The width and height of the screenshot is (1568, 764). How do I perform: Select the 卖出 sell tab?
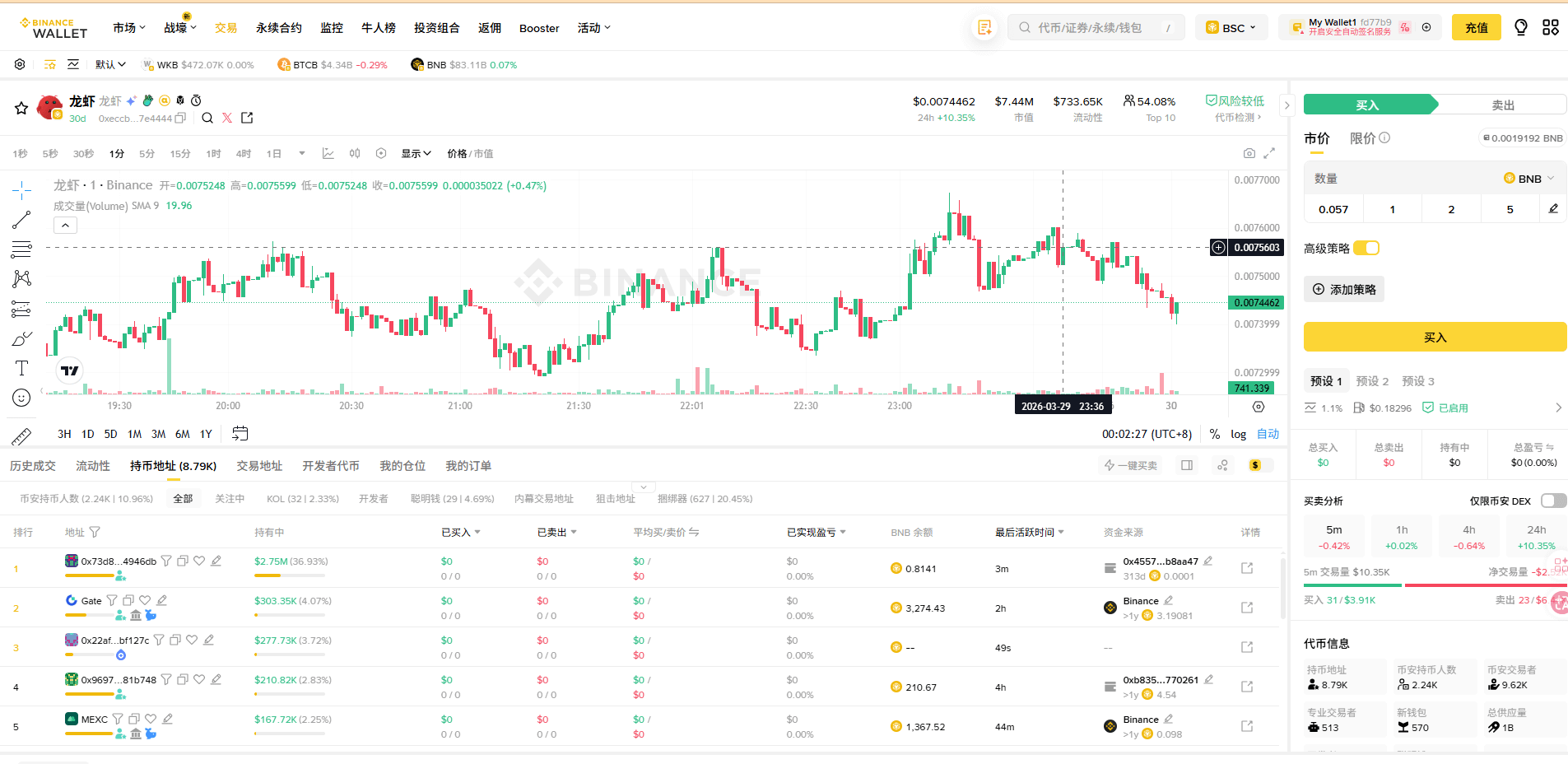1503,105
